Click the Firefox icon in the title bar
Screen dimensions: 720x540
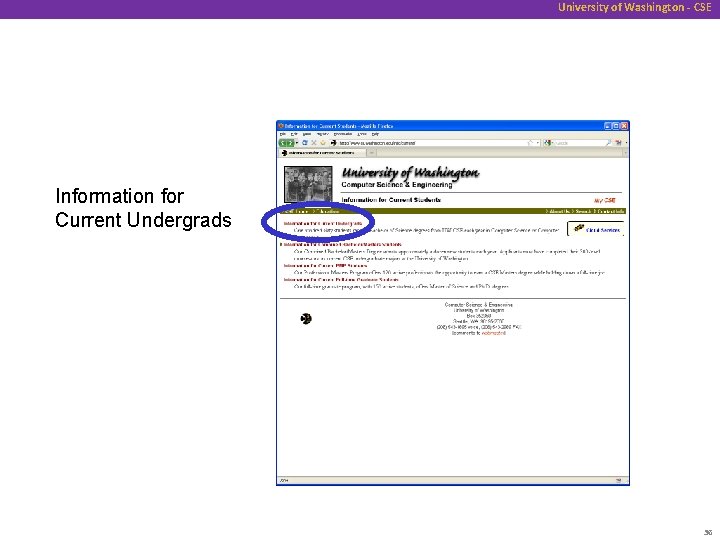point(281,126)
